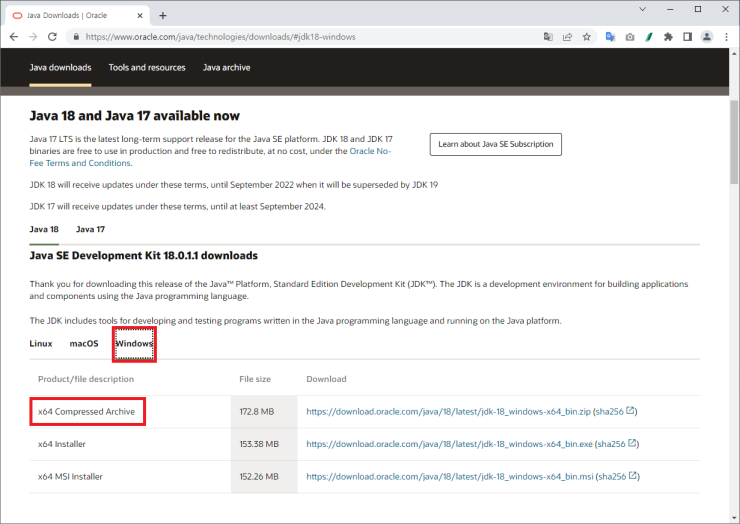
Task: Select the Linux platform tab
Action: coord(41,343)
